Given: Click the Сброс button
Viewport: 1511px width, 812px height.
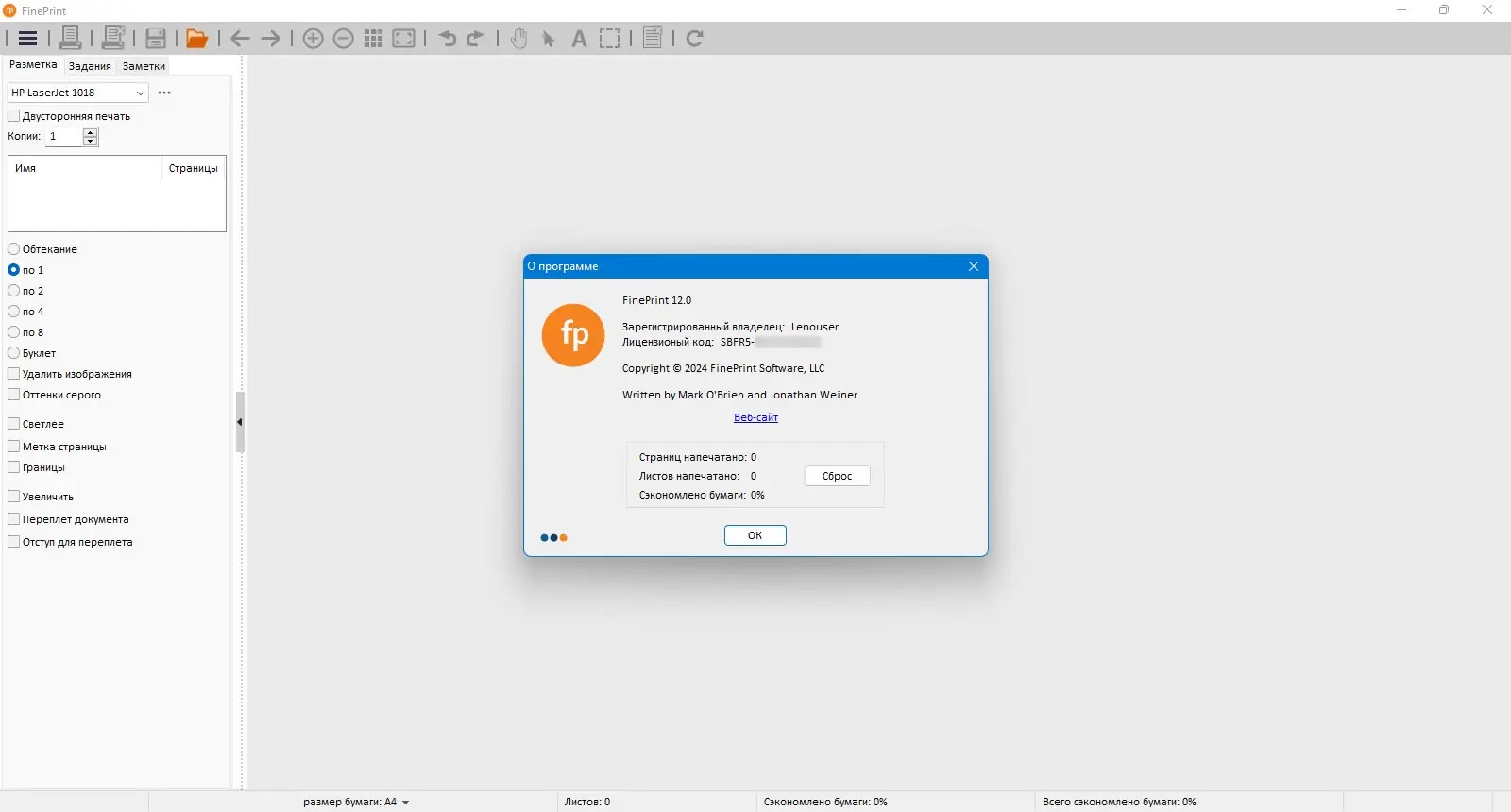Looking at the screenshot, I should point(838,476).
